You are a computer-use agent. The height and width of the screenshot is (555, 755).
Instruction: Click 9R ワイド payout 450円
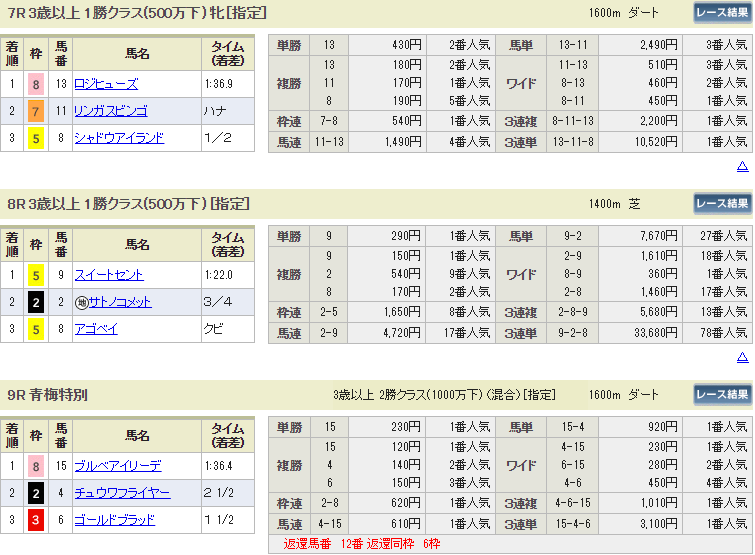coord(662,483)
